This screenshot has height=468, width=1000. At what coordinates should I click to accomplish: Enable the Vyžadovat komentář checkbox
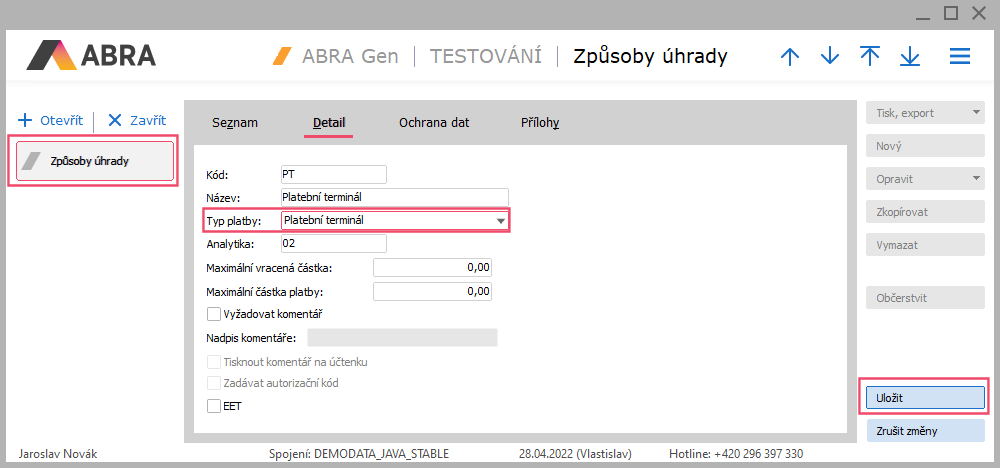click(x=214, y=314)
